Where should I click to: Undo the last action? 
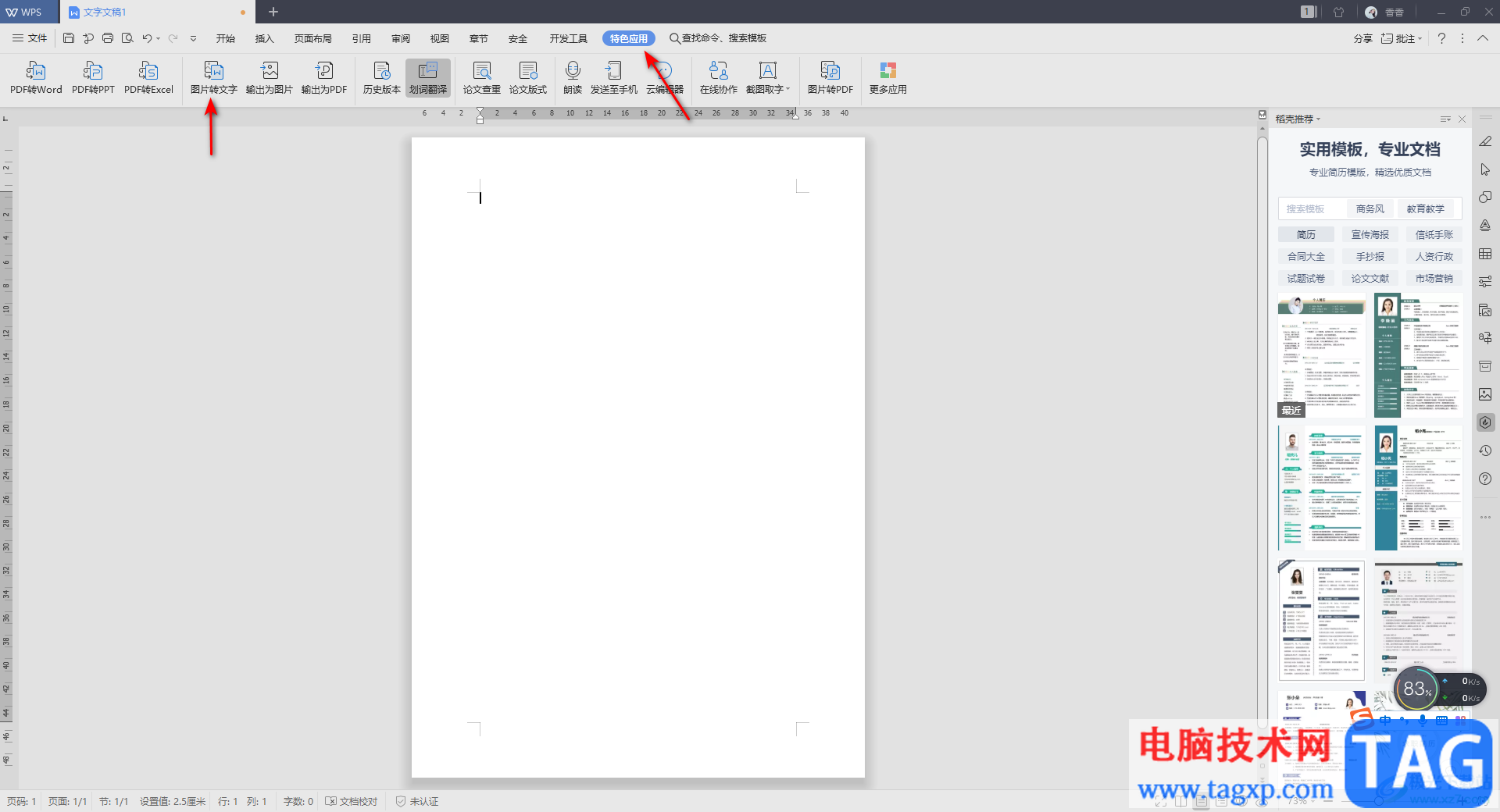[x=147, y=38]
